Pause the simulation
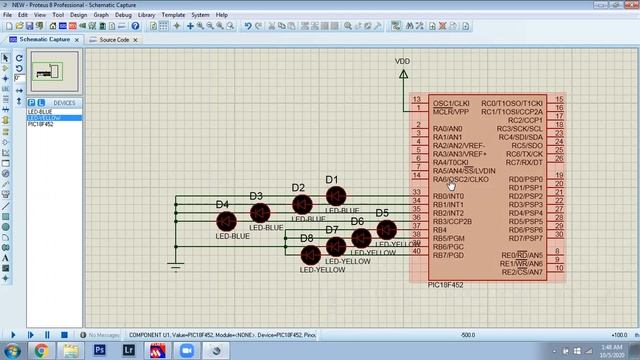640x360 pixels. pyautogui.click(x=47, y=335)
